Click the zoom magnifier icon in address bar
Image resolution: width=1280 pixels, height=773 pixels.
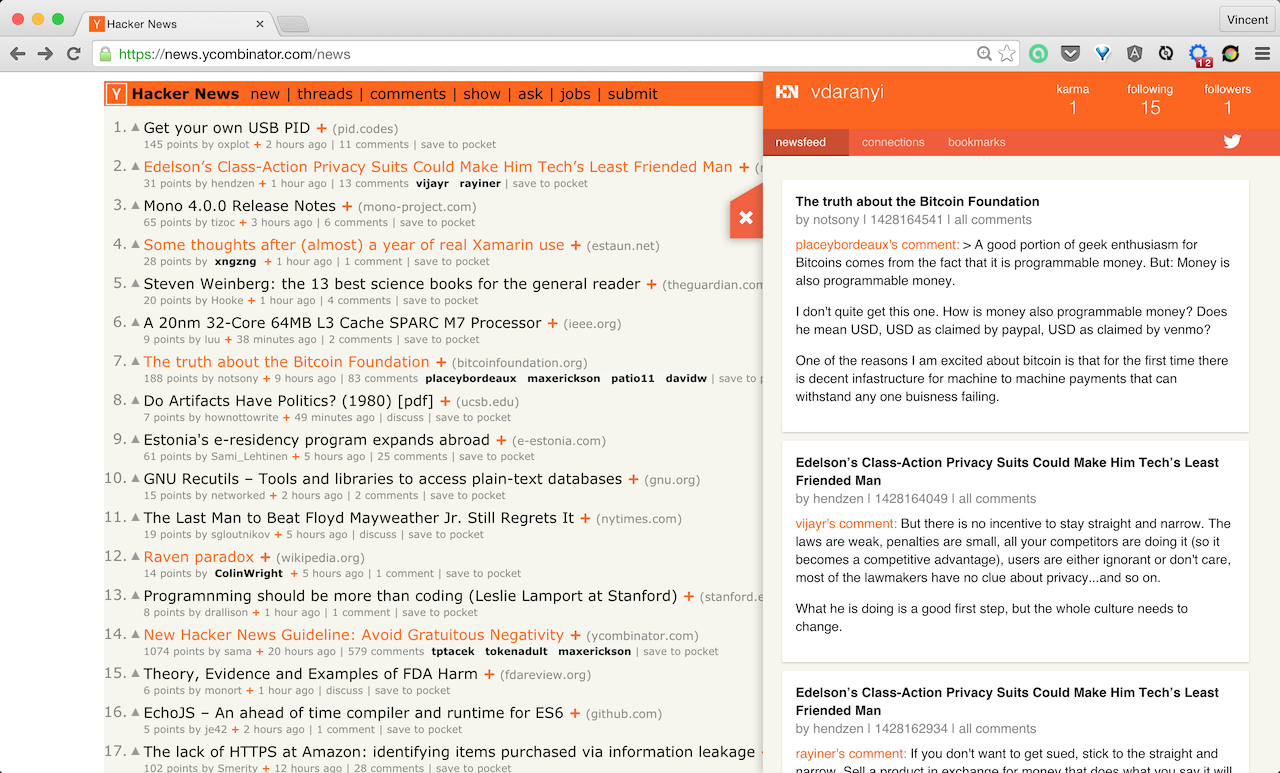click(x=984, y=54)
